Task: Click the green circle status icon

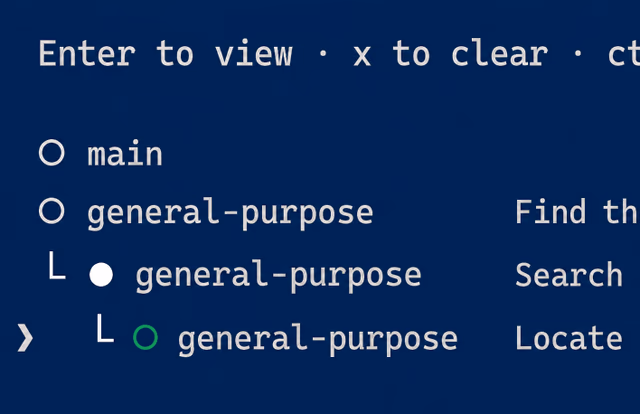Action: pos(145,337)
